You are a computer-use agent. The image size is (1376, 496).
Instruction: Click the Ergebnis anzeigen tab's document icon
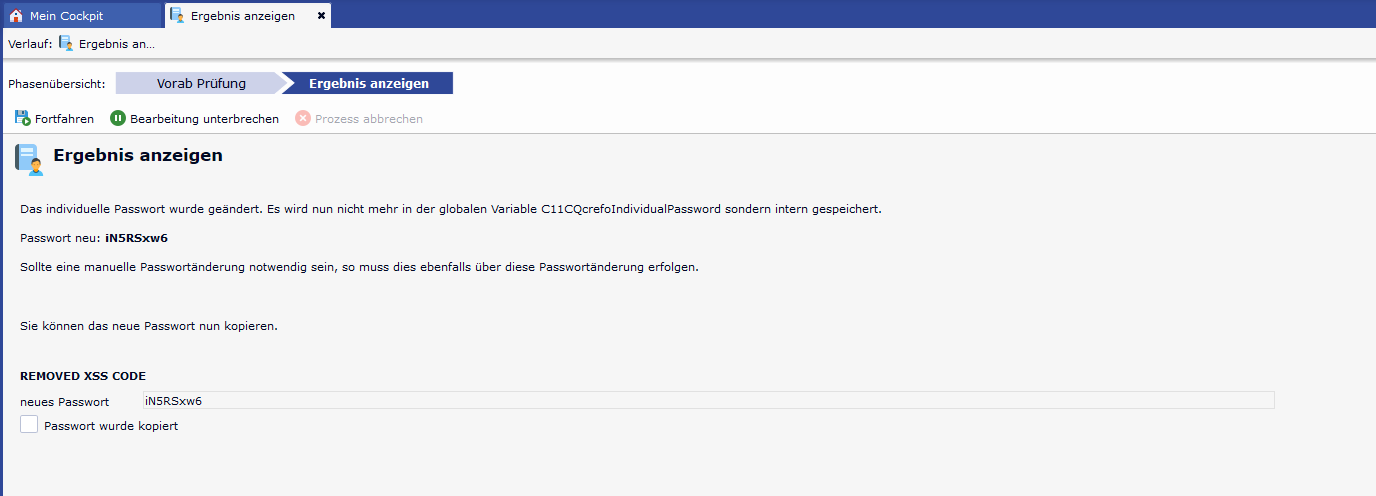click(x=177, y=16)
